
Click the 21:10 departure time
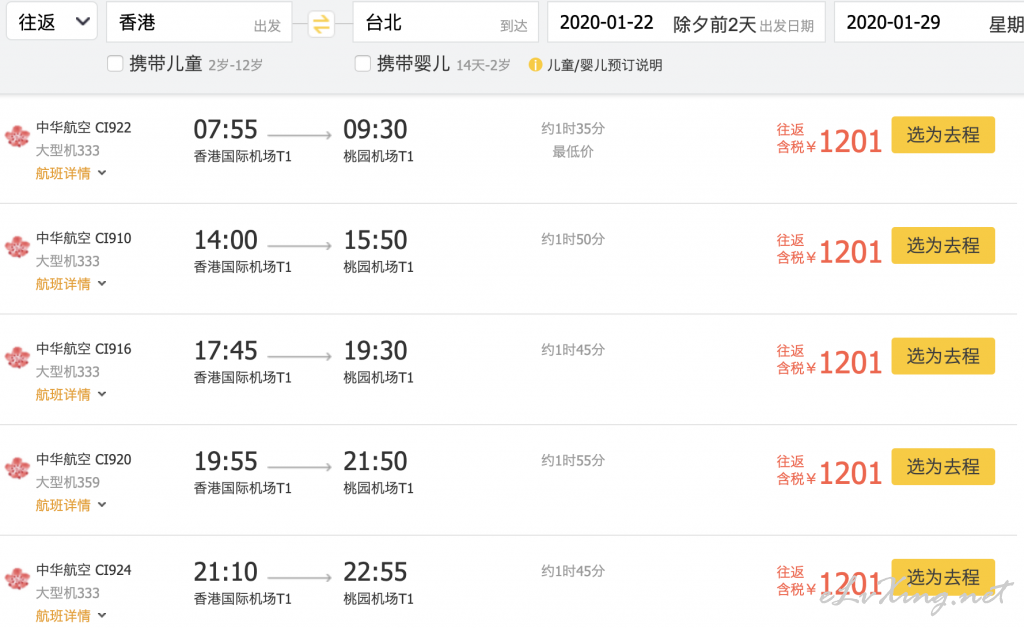226,572
